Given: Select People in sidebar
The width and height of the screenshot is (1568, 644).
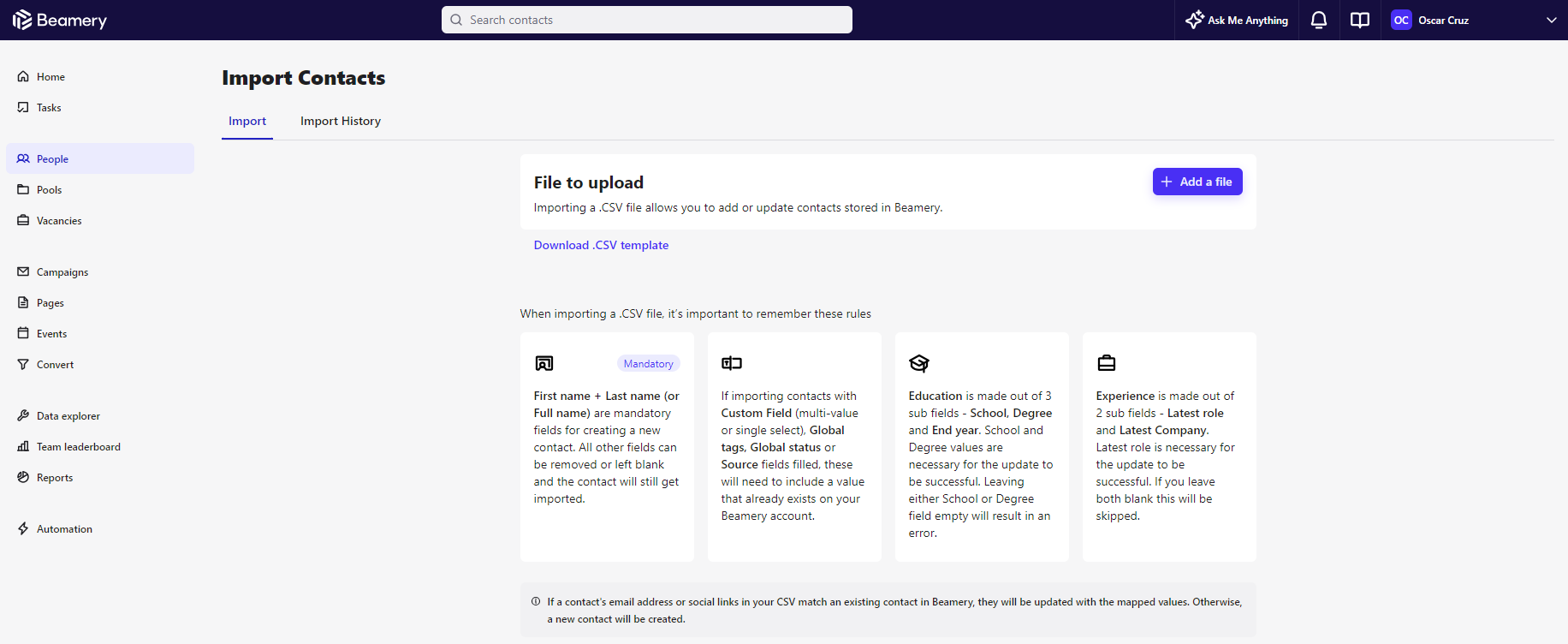Looking at the screenshot, I should (x=100, y=158).
